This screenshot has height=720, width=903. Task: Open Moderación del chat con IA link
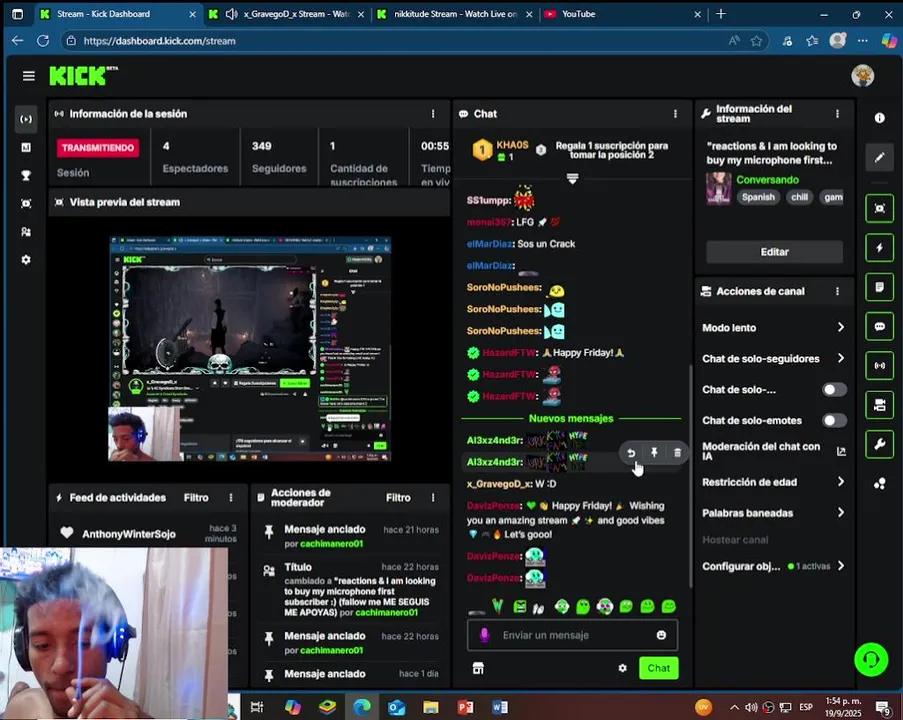click(773, 452)
